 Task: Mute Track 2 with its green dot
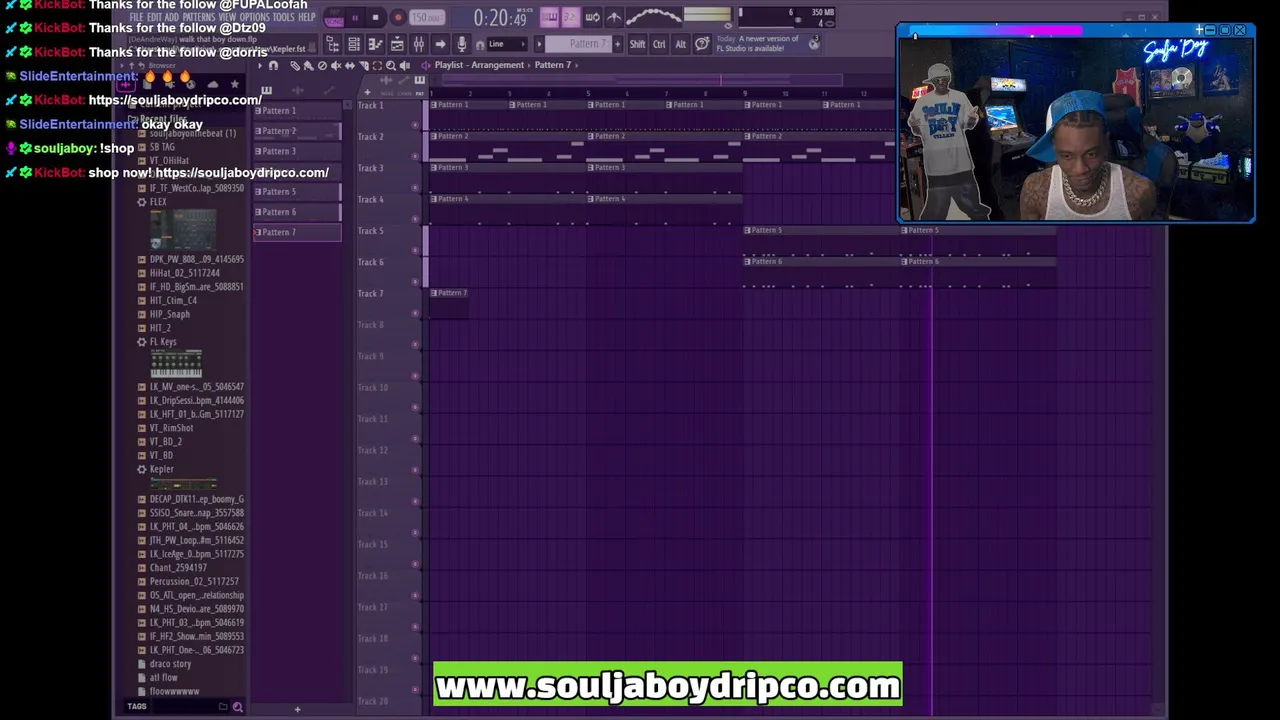coord(415,156)
